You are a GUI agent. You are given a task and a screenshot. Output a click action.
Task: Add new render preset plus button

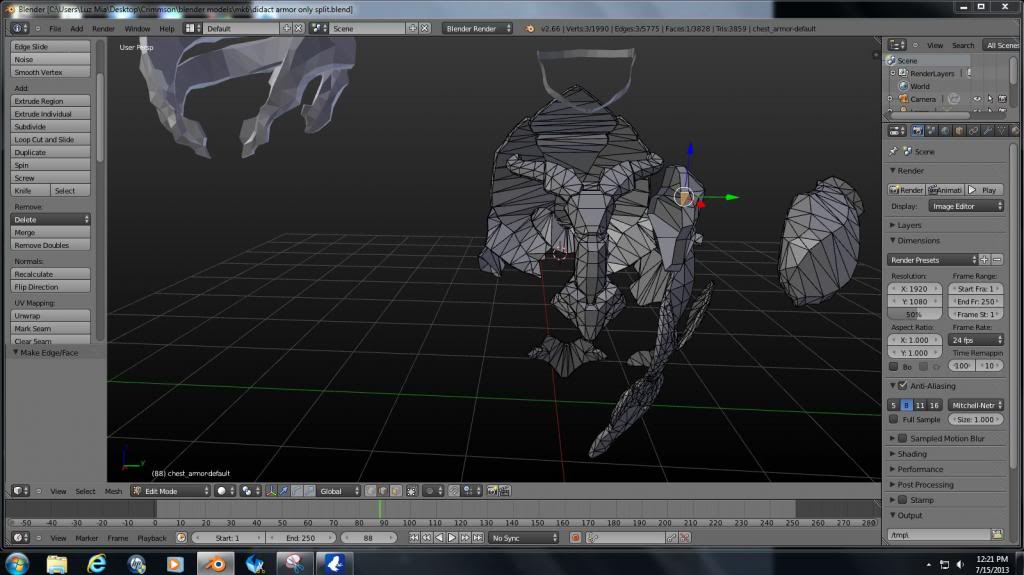pyautogui.click(x=984, y=259)
